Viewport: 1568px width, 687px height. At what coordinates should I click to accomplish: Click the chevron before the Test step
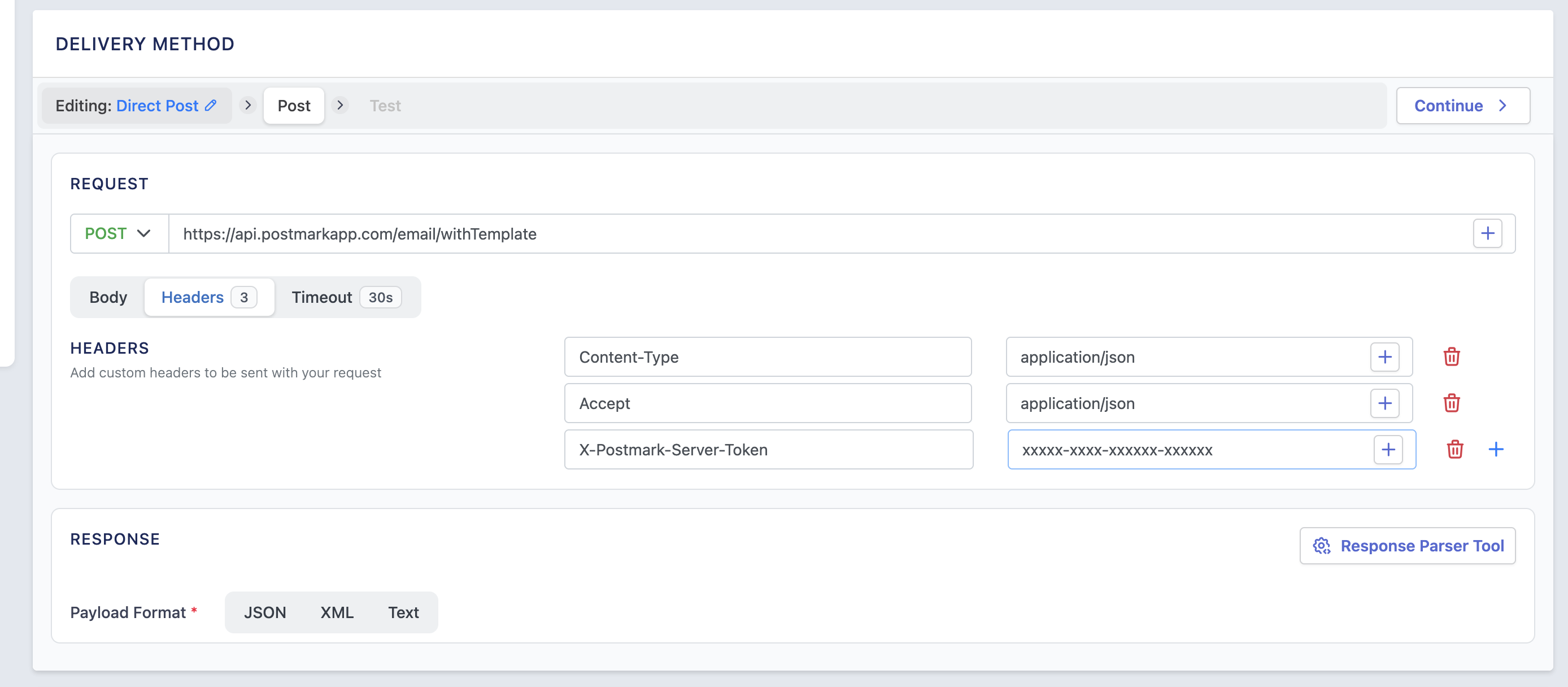[340, 105]
